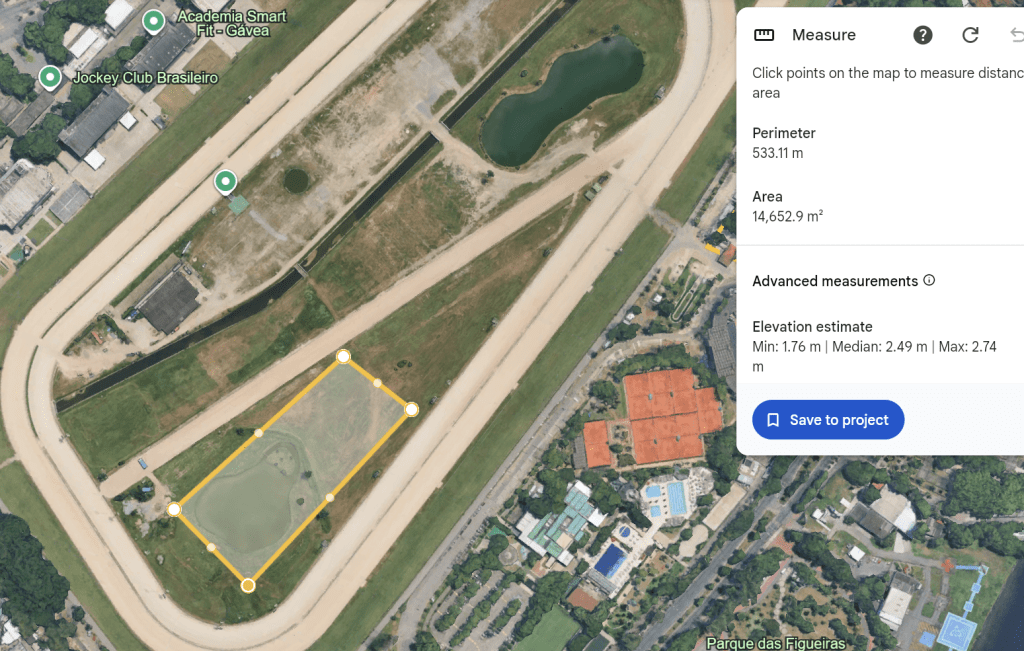Click the undo arrow in Measure panel
This screenshot has height=651, width=1024.
click(x=1017, y=35)
